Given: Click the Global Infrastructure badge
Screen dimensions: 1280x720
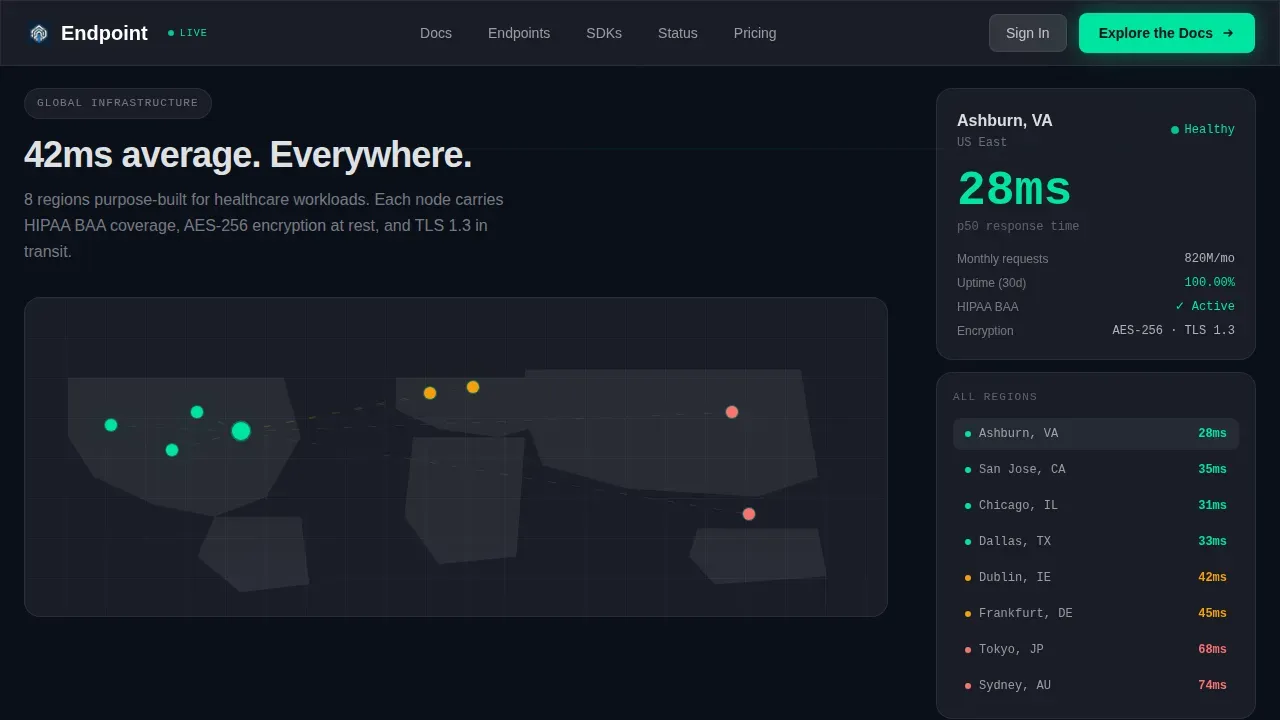Looking at the screenshot, I should click(x=118, y=103).
